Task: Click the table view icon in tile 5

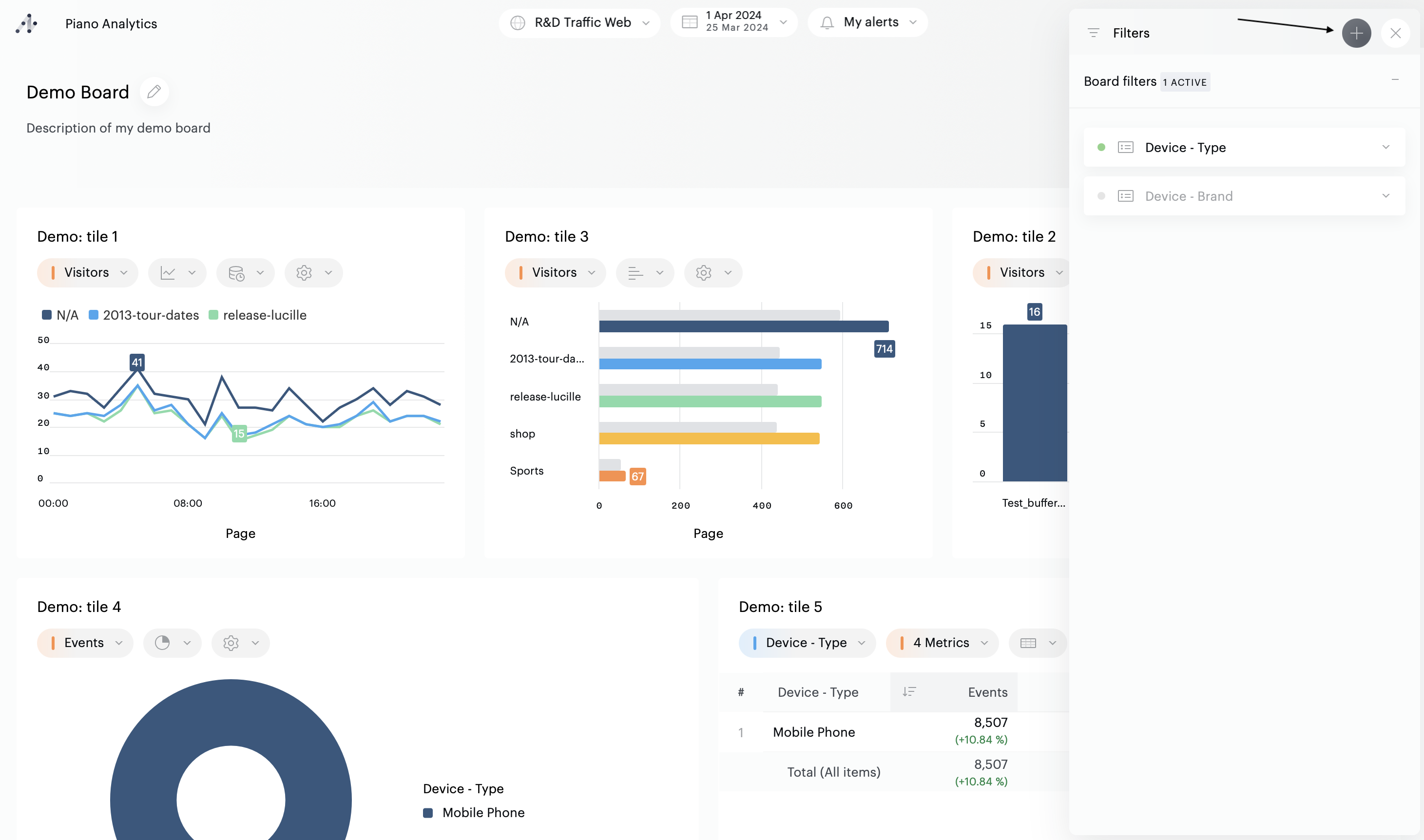Action: (1028, 643)
